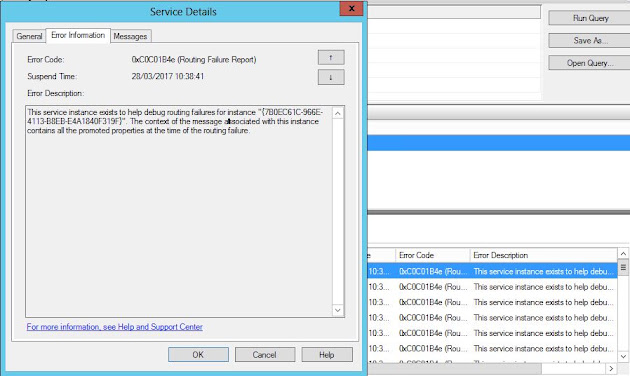Image resolution: width=630 pixels, height=376 pixels.
Task: Click the Suspend Time value 28/03/2017 10:38:41
Action: pyautogui.click(x=168, y=76)
